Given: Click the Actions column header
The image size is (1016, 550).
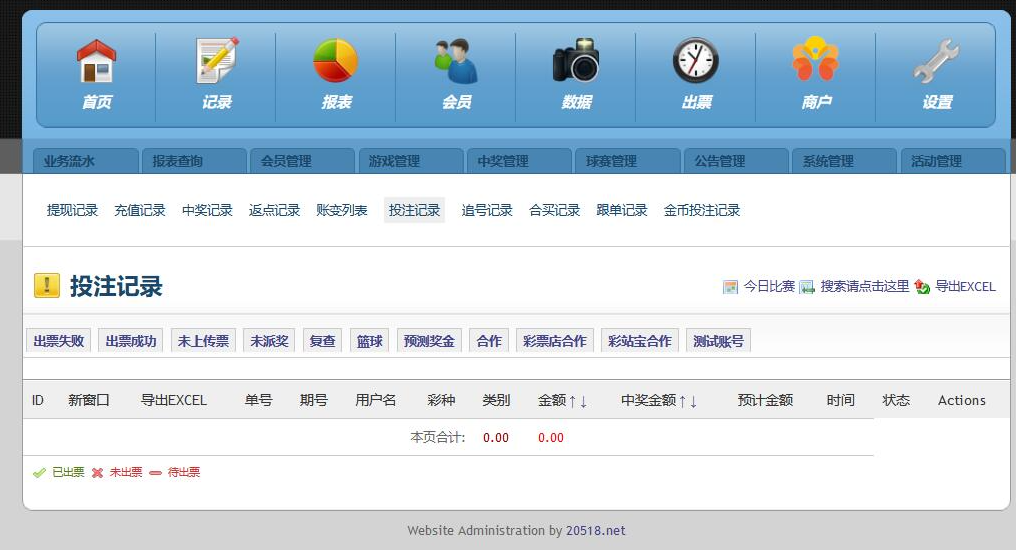Looking at the screenshot, I should [x=962, y=400].
